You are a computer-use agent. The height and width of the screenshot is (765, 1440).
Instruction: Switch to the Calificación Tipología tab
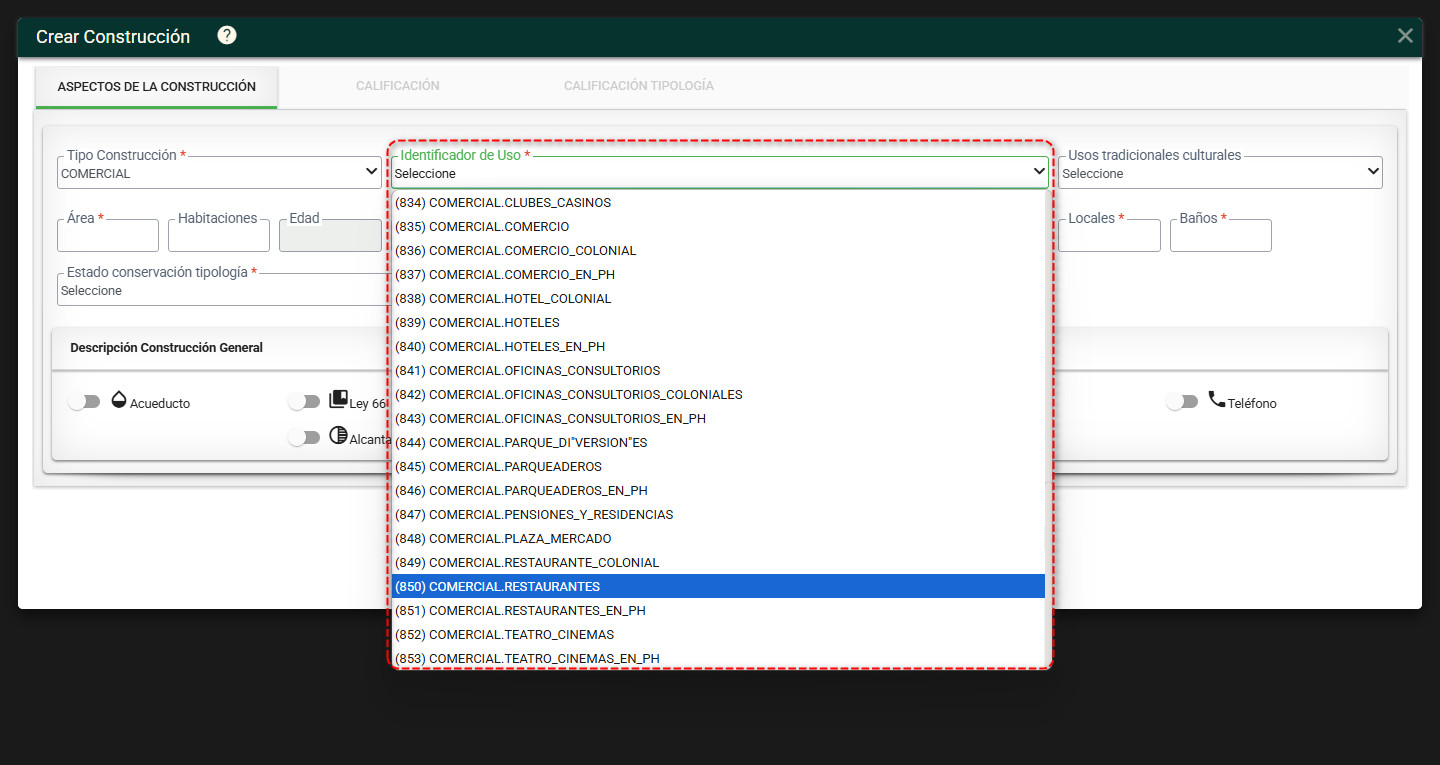tap(639, 86)
